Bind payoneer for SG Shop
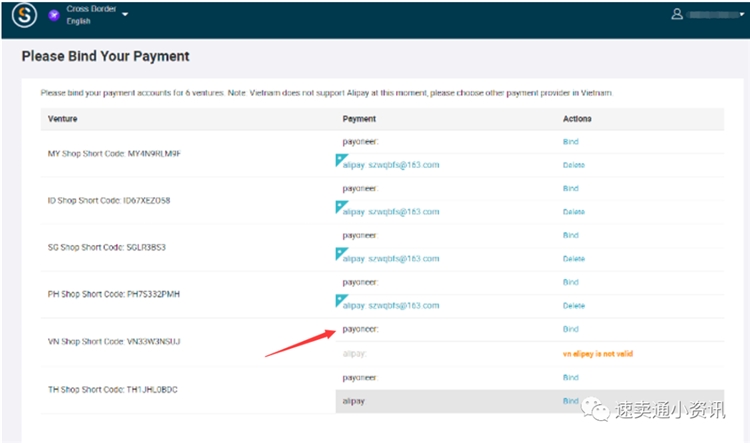 [x=571, y=235]
